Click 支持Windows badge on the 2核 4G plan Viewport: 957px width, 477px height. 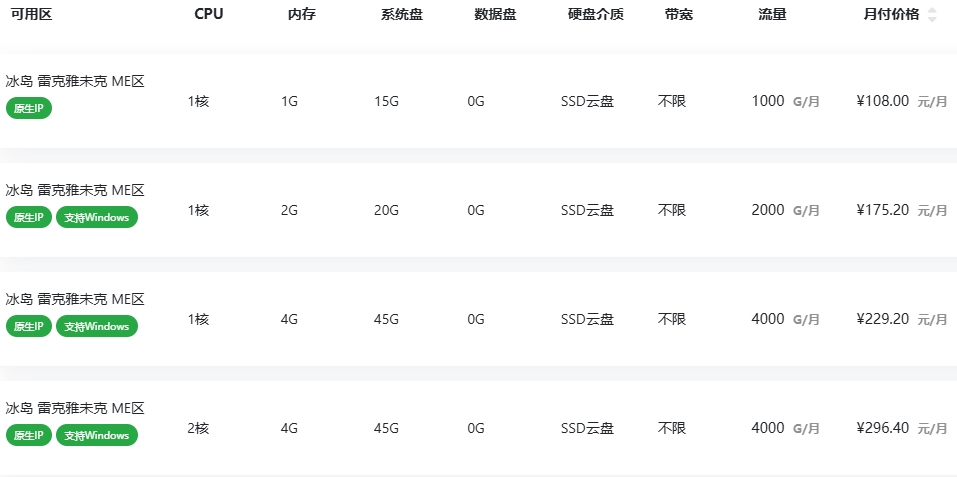(x=97, y=435)
